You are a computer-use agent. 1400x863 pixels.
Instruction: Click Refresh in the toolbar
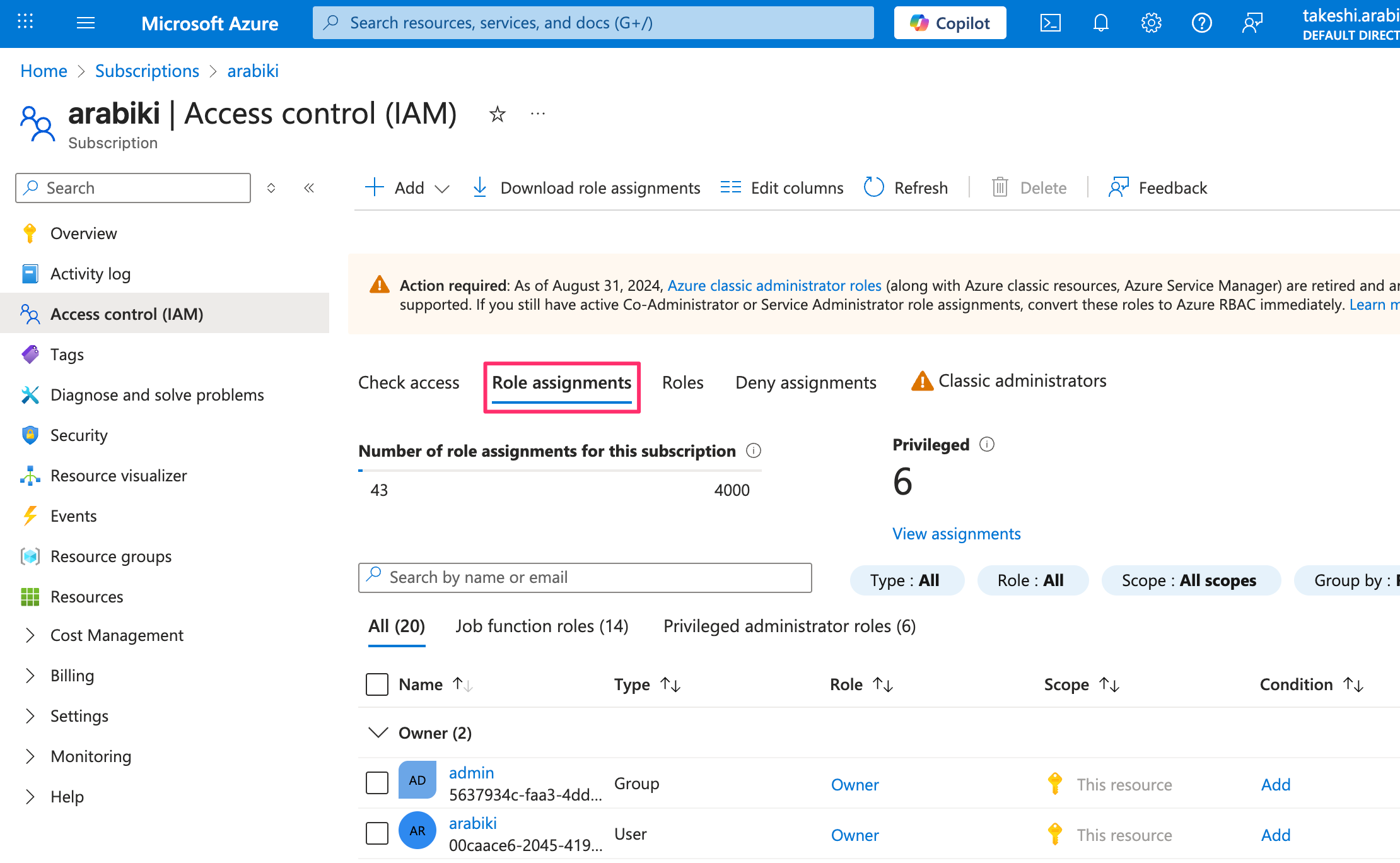[x=906, y=188]
